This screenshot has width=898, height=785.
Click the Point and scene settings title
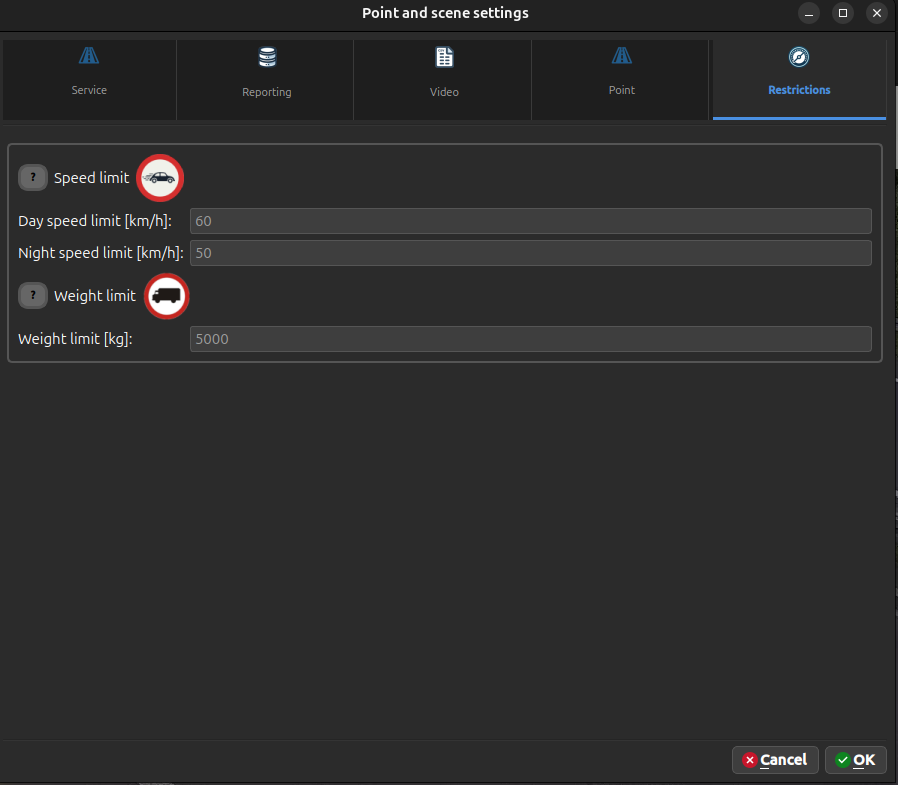[445, 13]
